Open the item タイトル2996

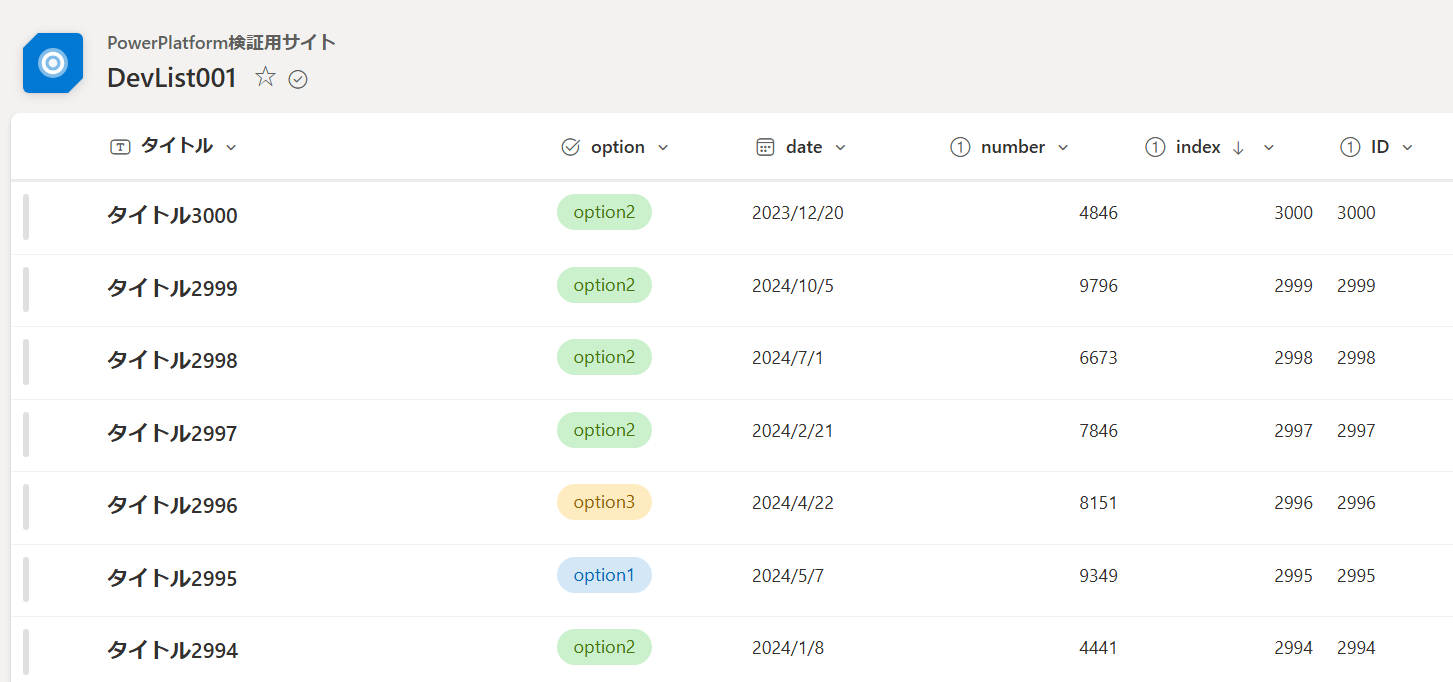point(172,505)
